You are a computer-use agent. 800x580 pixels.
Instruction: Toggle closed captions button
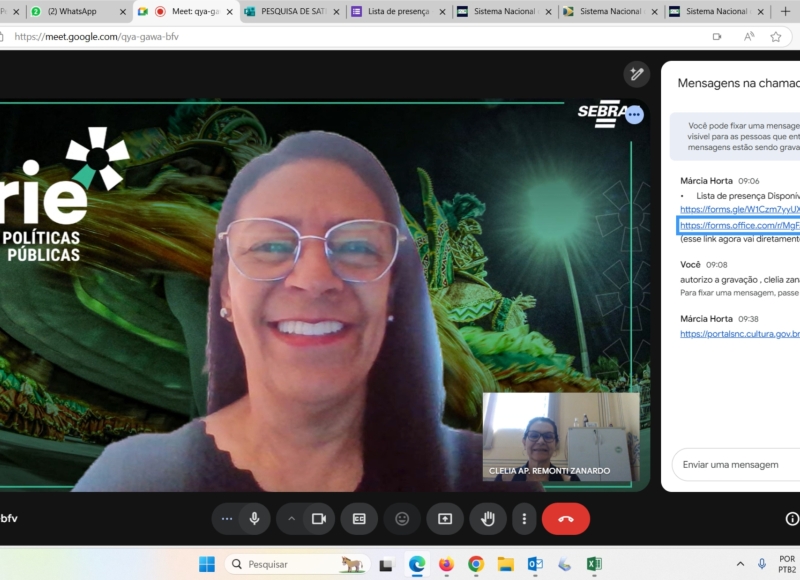click(359, 519)
